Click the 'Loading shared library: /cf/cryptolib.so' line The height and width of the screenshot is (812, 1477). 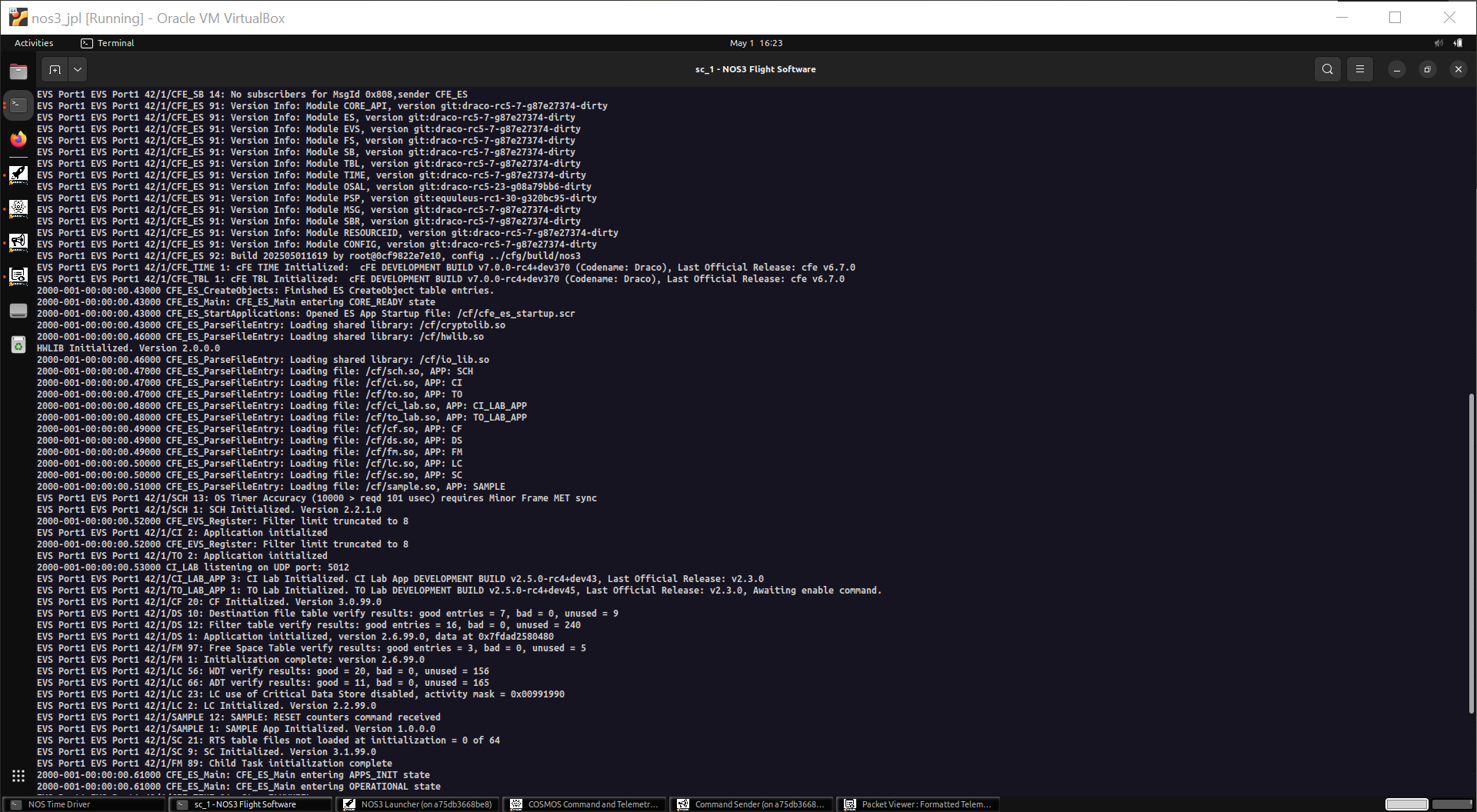coord(271,325)
